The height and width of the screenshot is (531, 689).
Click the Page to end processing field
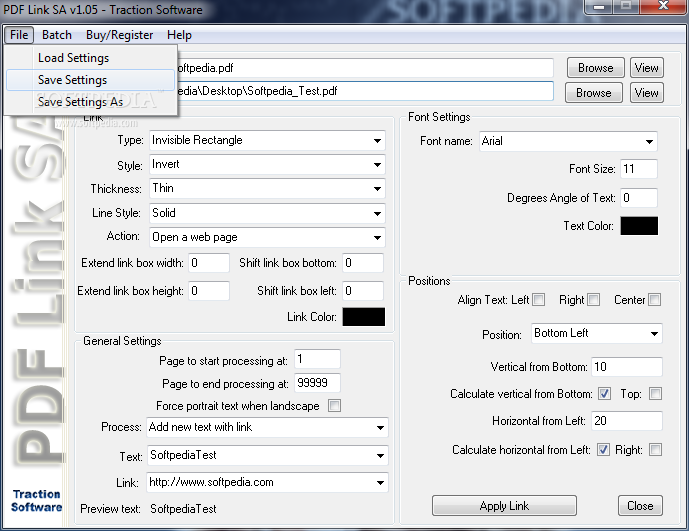point(317,383)
